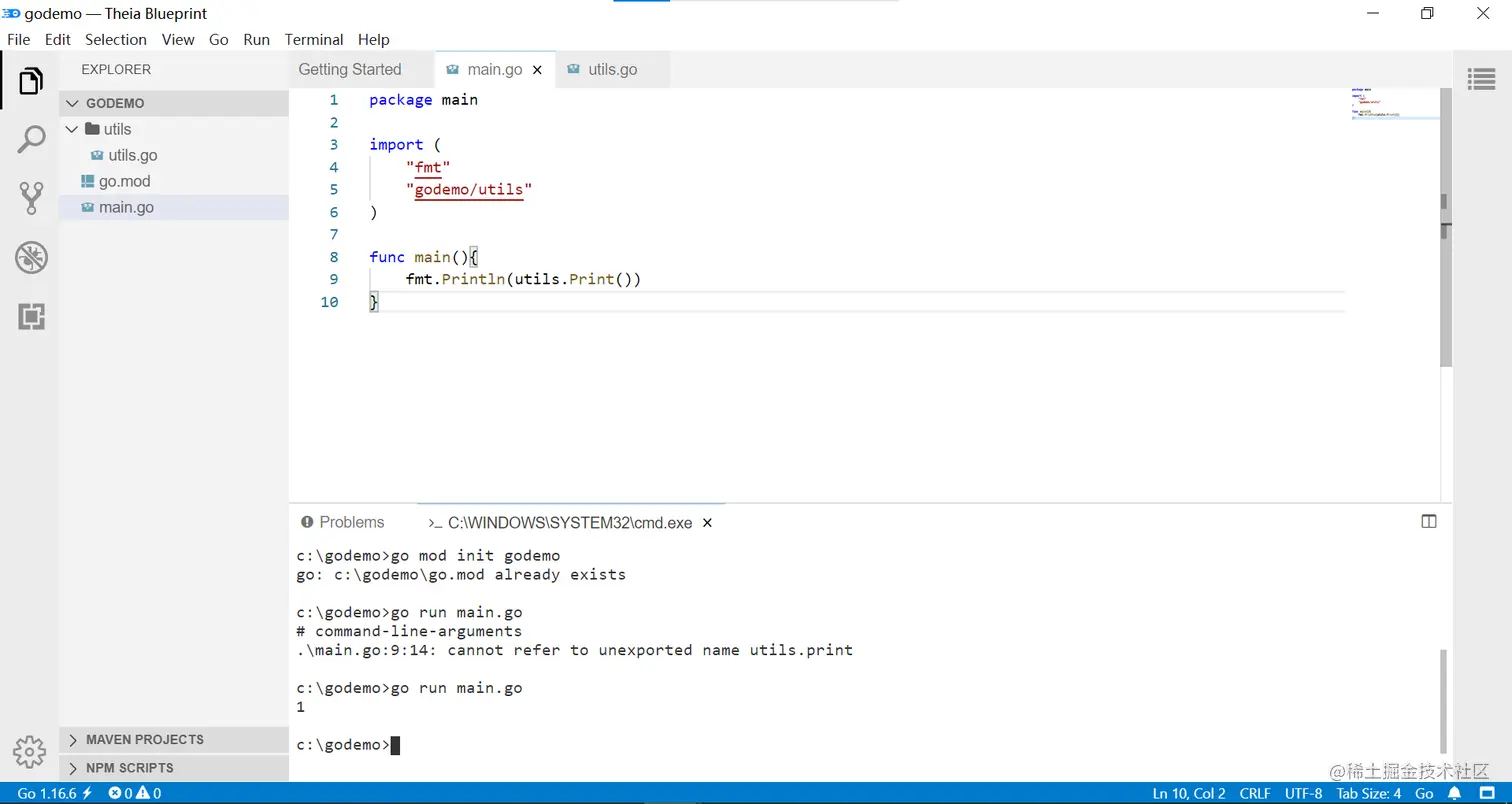Toggle maximize on the terminal panel
This screenshot has height=804, width=1512.
[1429, 521]
